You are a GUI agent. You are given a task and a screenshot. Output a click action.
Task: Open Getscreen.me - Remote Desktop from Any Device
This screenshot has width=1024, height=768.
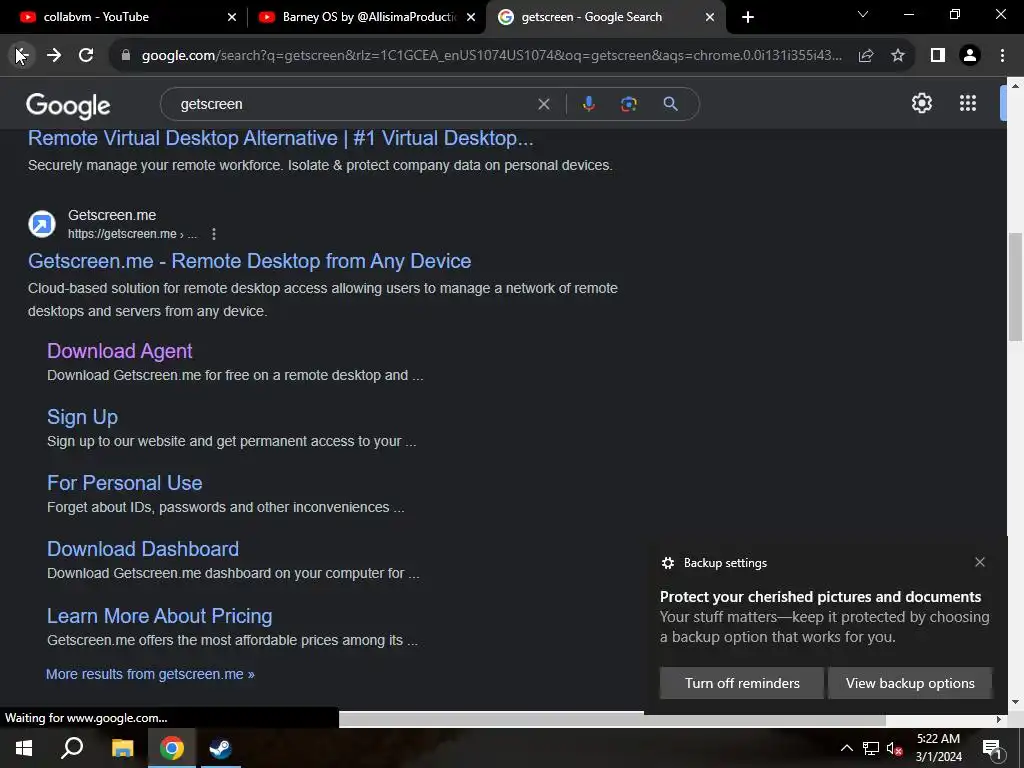249,261
